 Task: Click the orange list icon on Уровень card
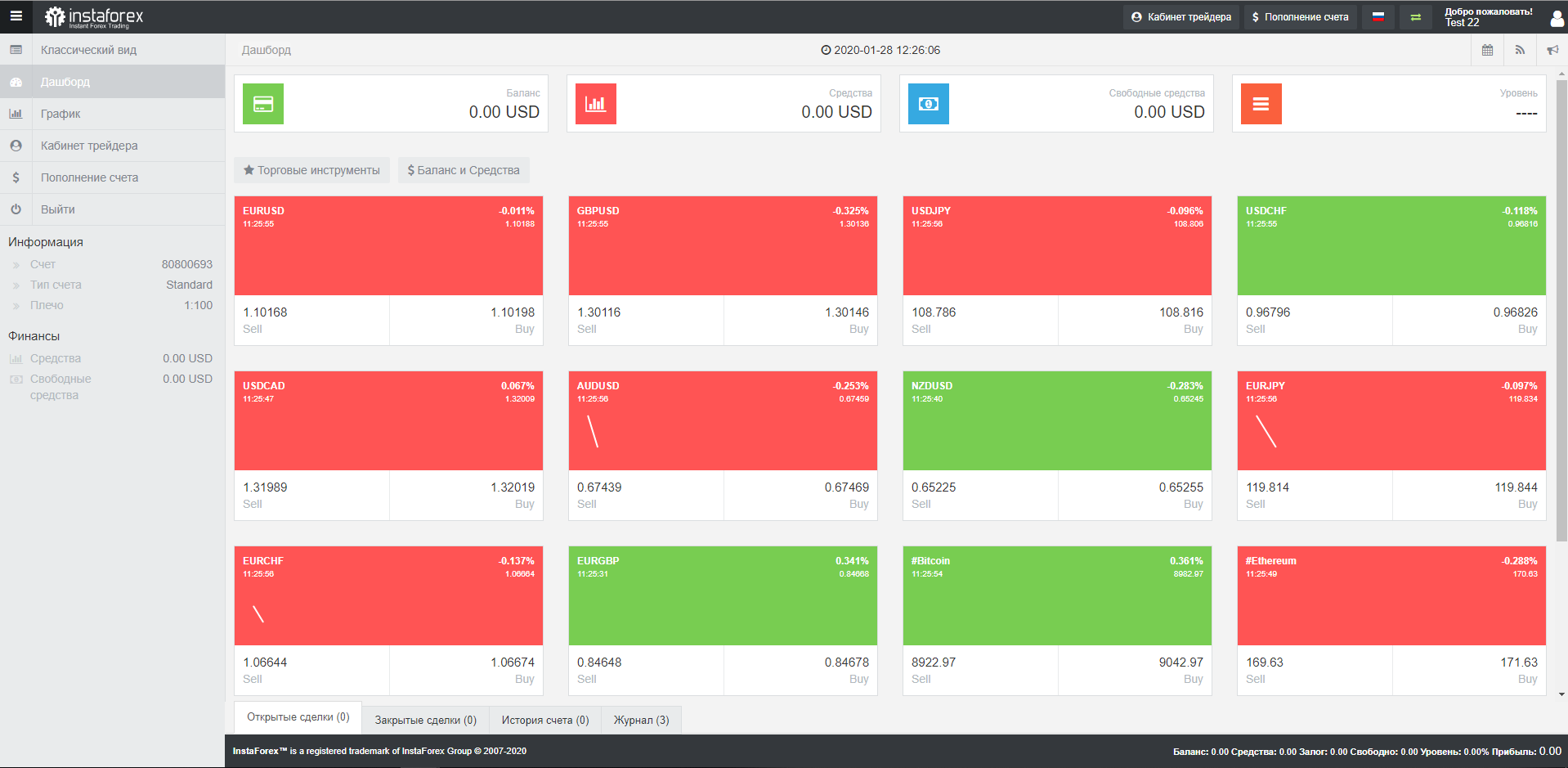[1261, 104]
